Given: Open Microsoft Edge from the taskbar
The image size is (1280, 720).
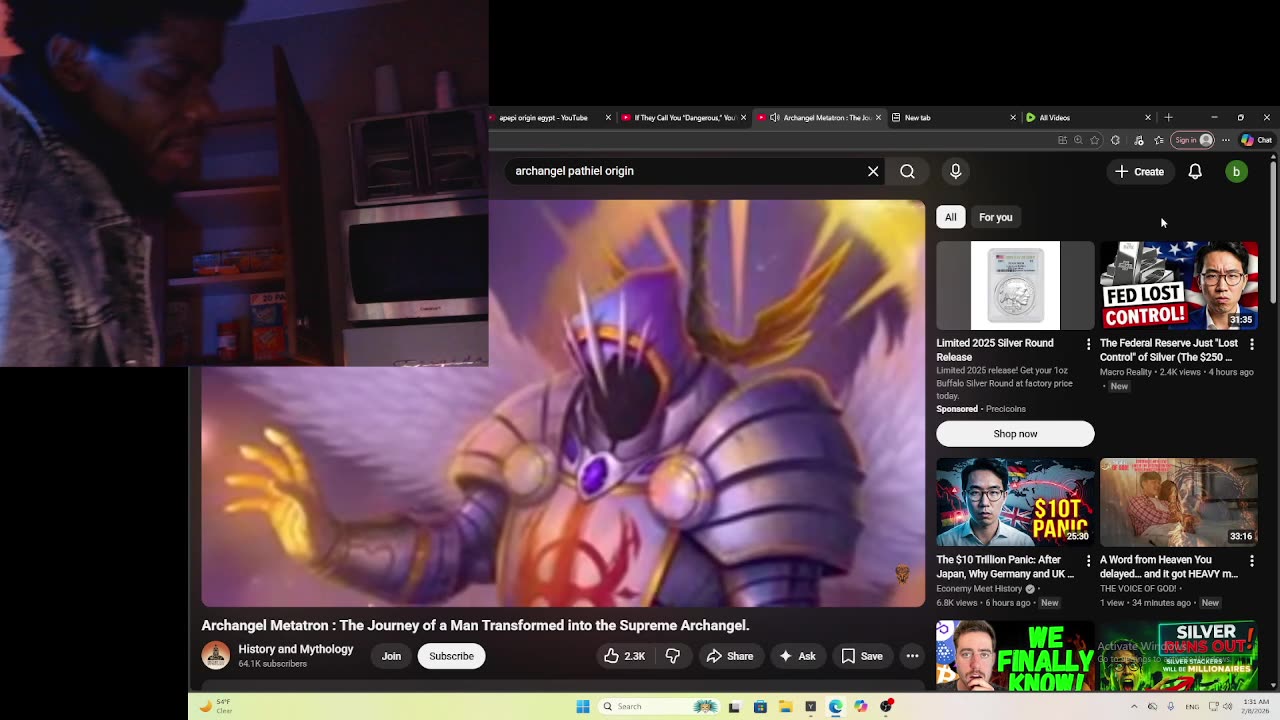Looking at the screenshot, I should (x=835, y=706).
